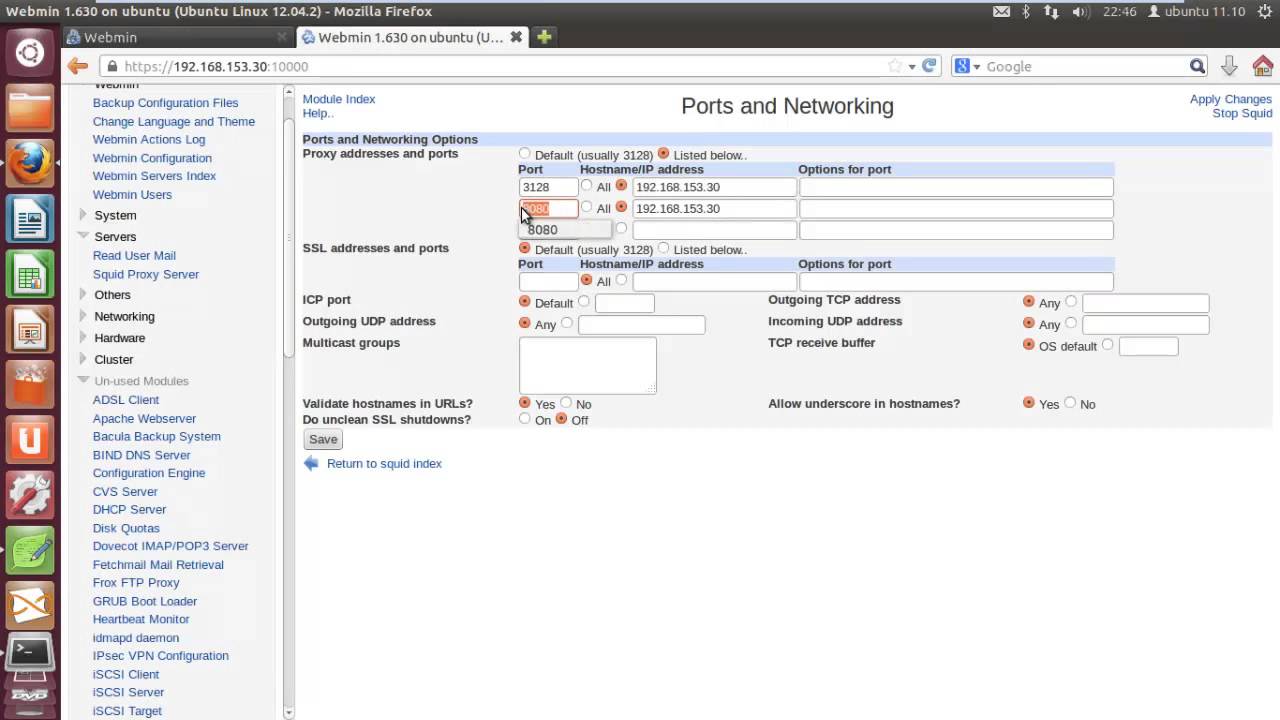Open LibreOffice Writer from the launcher
This screenshot has width=1280, height=720.
tap(30, 217)
